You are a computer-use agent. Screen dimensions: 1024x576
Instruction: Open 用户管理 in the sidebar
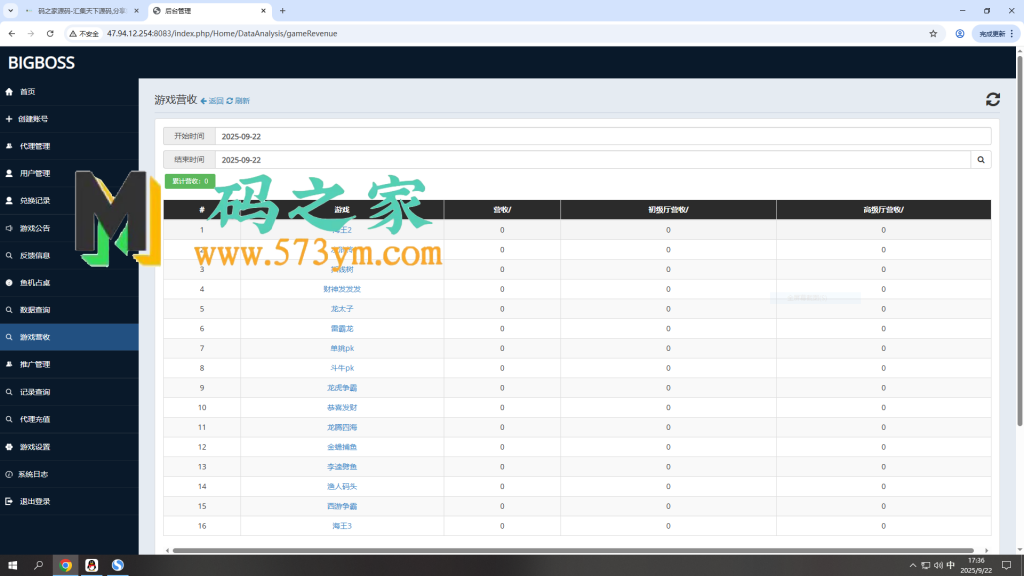[69, 174]
